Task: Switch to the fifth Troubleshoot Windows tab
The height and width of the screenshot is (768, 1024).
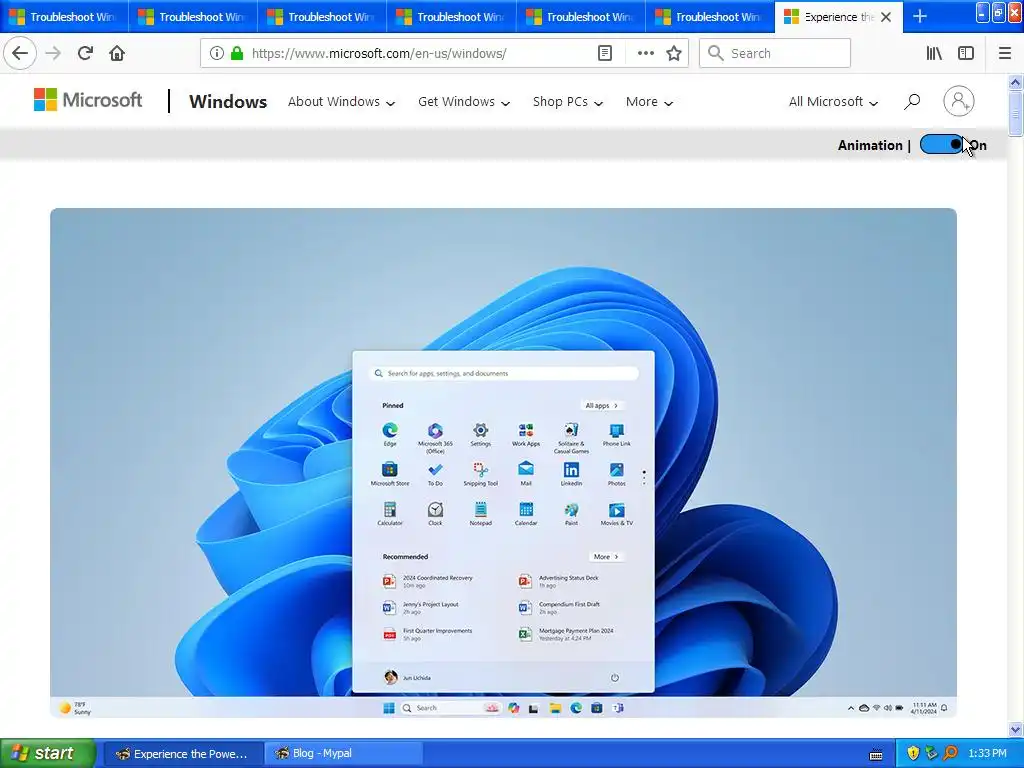Action: [581, 16]
